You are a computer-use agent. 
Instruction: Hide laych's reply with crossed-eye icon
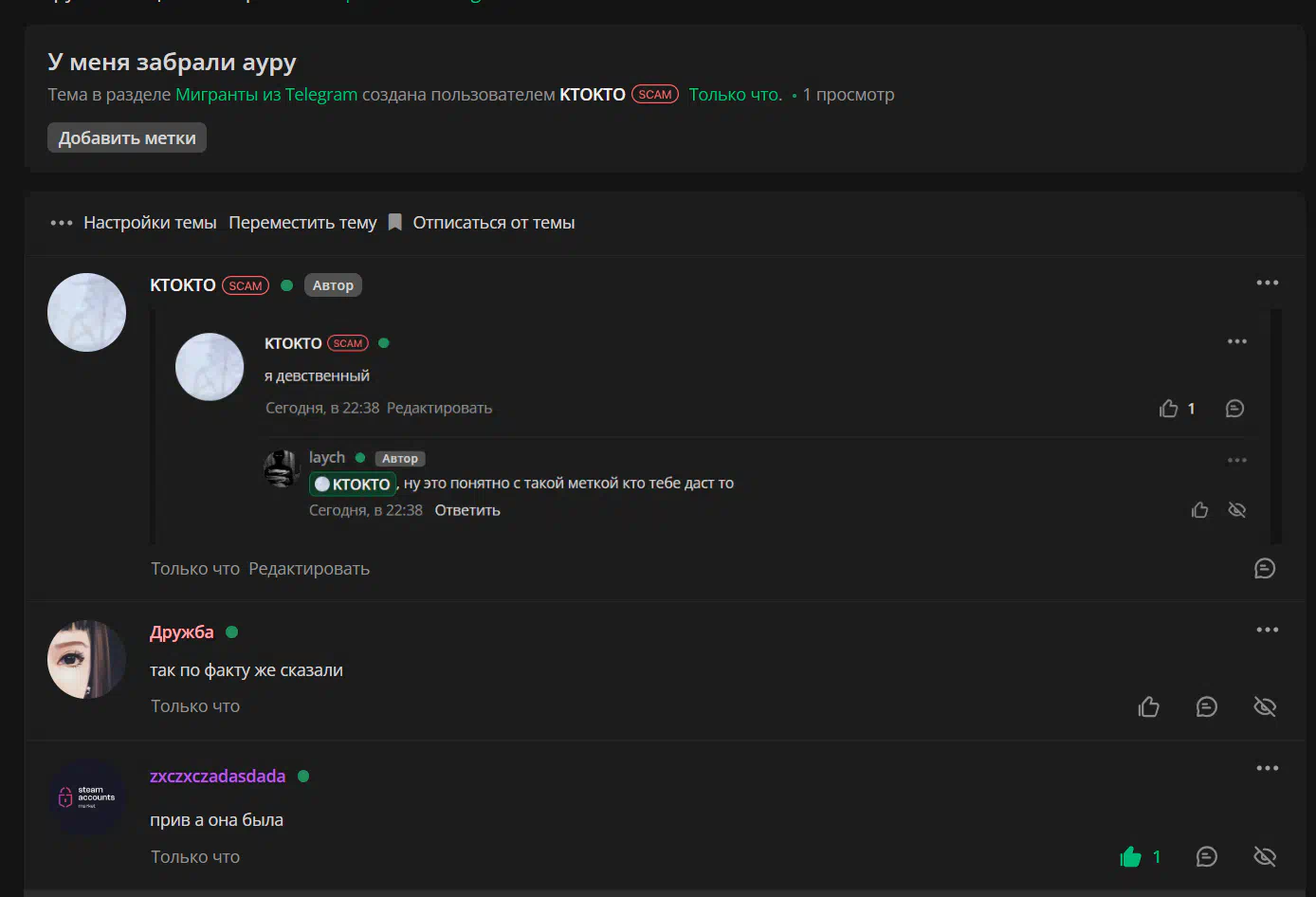(1236, 510)
